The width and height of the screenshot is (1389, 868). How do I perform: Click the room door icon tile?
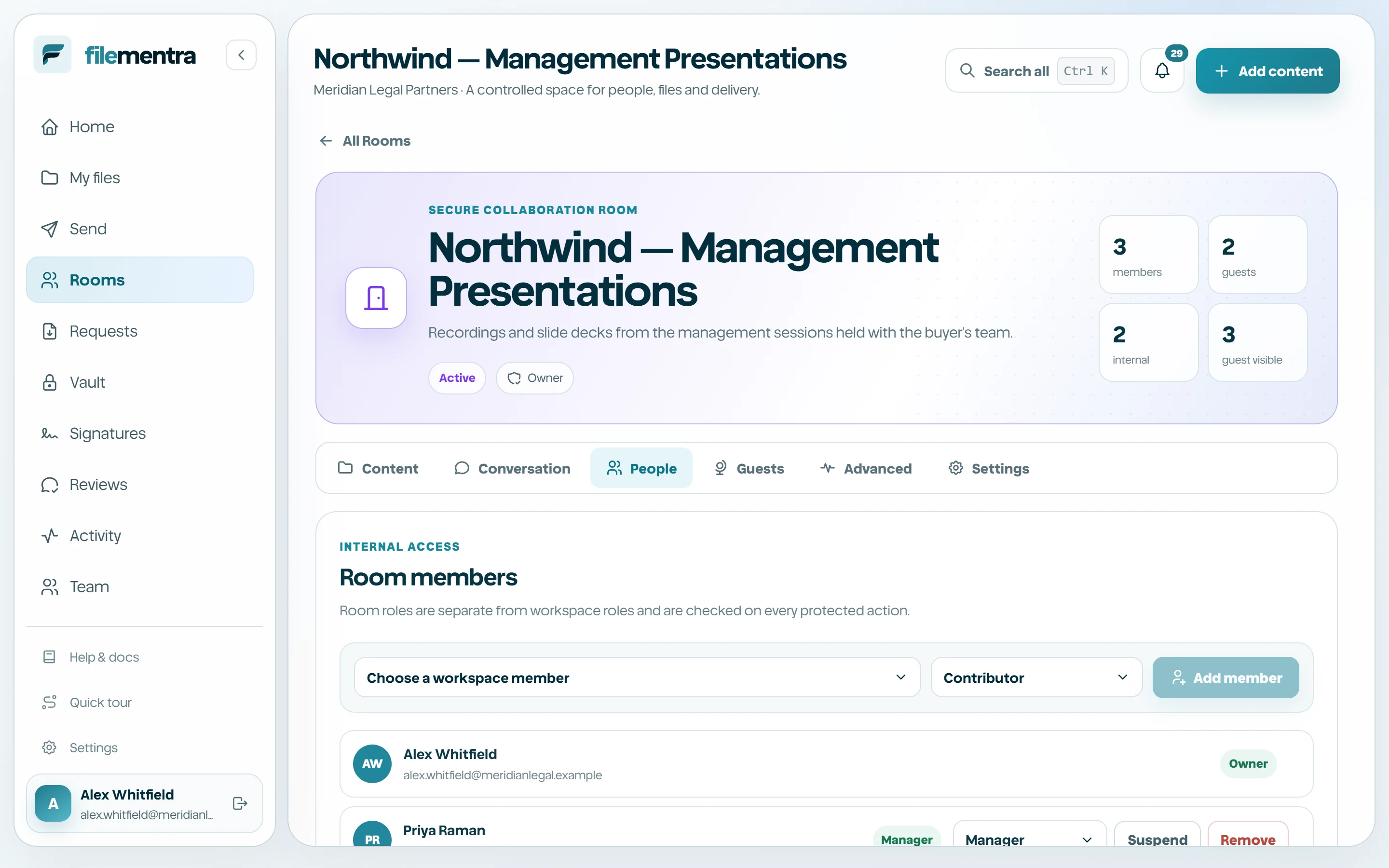pos(376,298)
